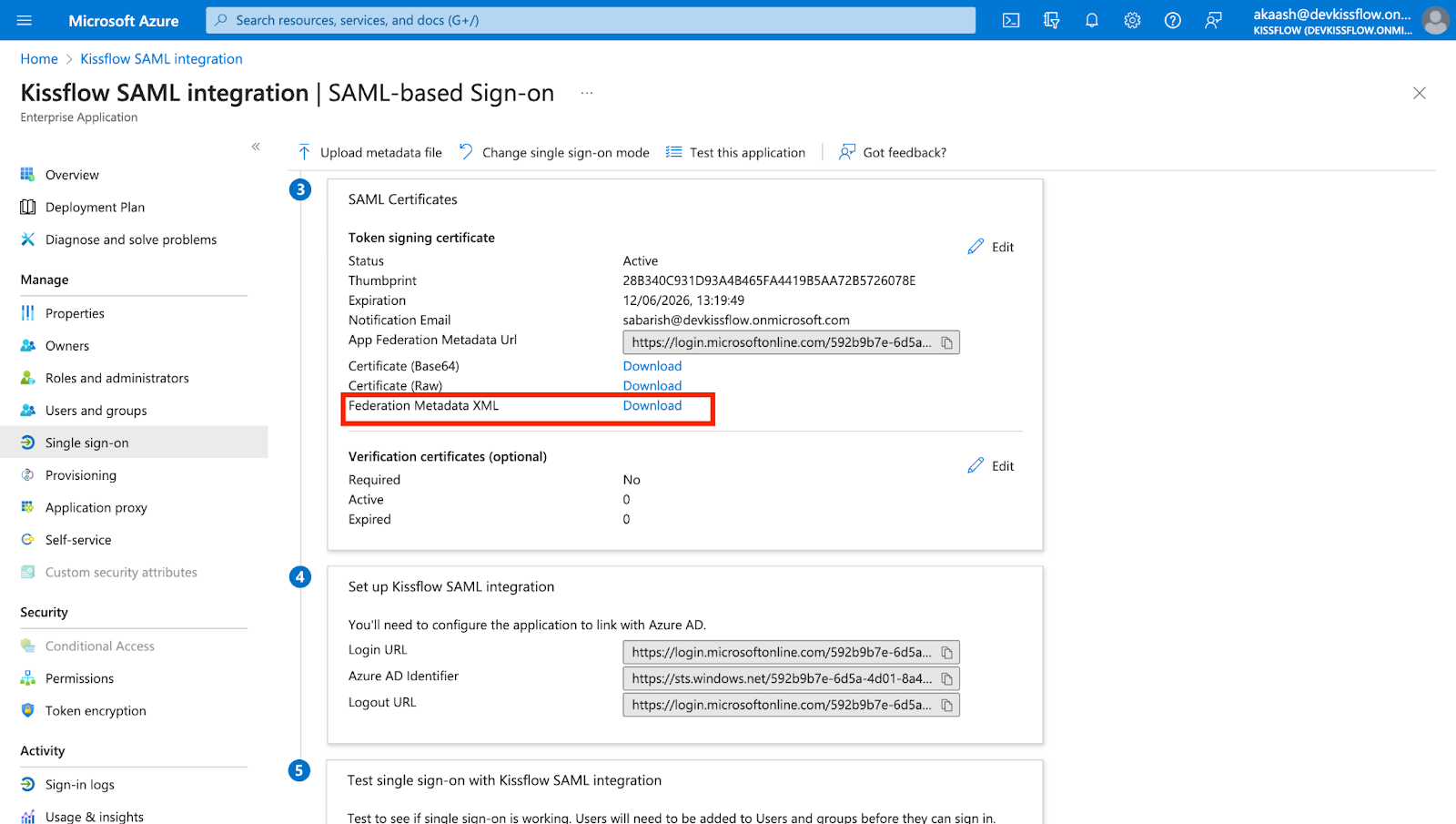Click Upload metadata file

click(369, 152)
